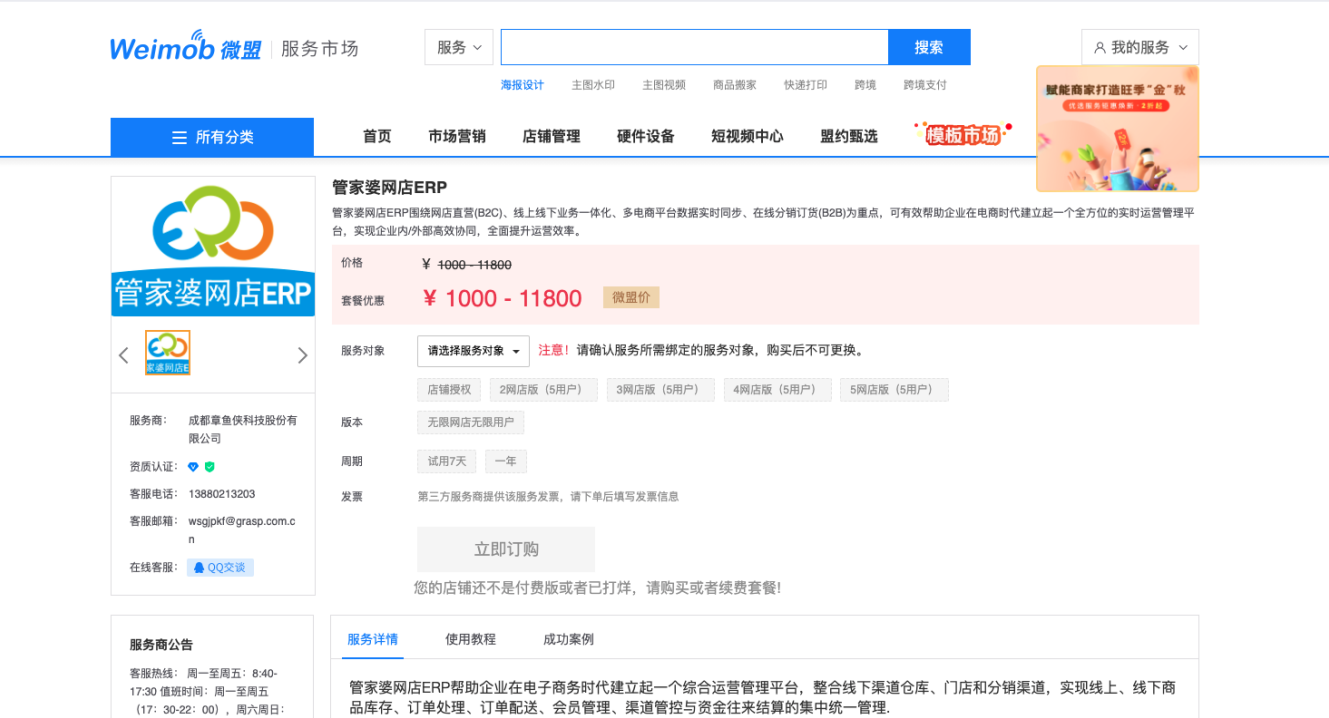The width and height of the screenshot is (1329, 718).
Task: Open the 短视频中心 nav item
Action: (747, 137)
